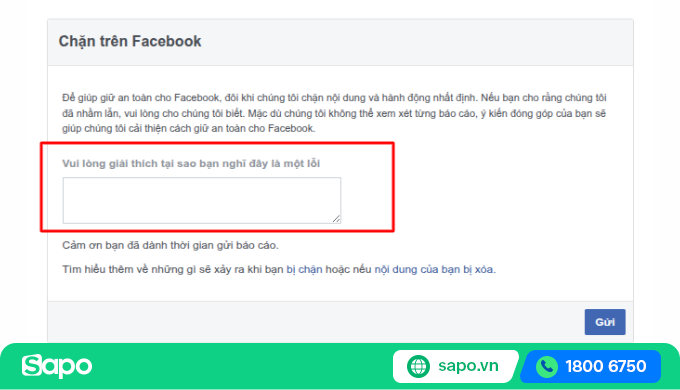Open the 'bị chặn' help link
Image resolution: width=680 pixels, height=390 pixels.
coord(304,269)
